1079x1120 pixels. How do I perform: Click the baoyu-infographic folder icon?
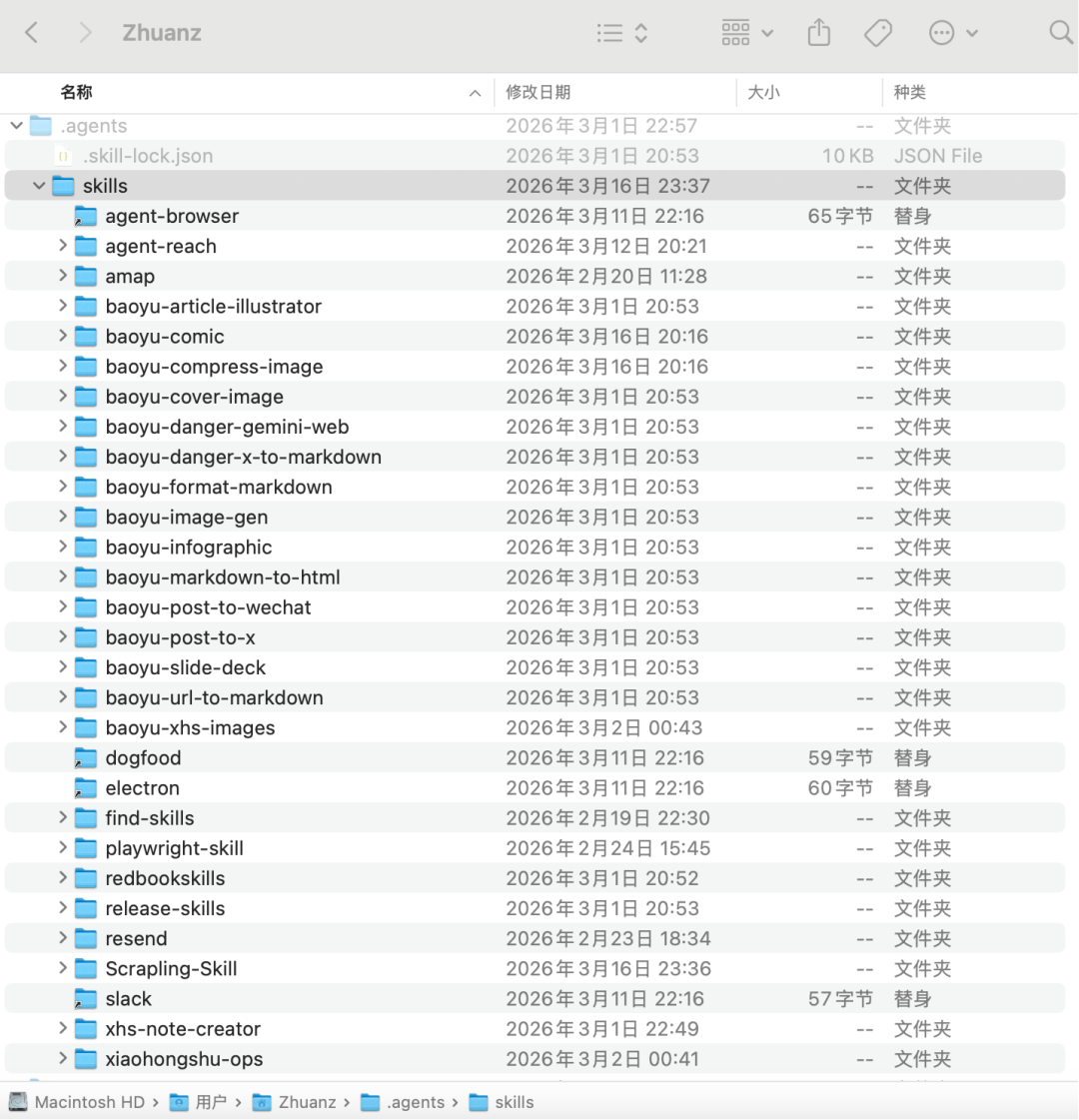86,548
